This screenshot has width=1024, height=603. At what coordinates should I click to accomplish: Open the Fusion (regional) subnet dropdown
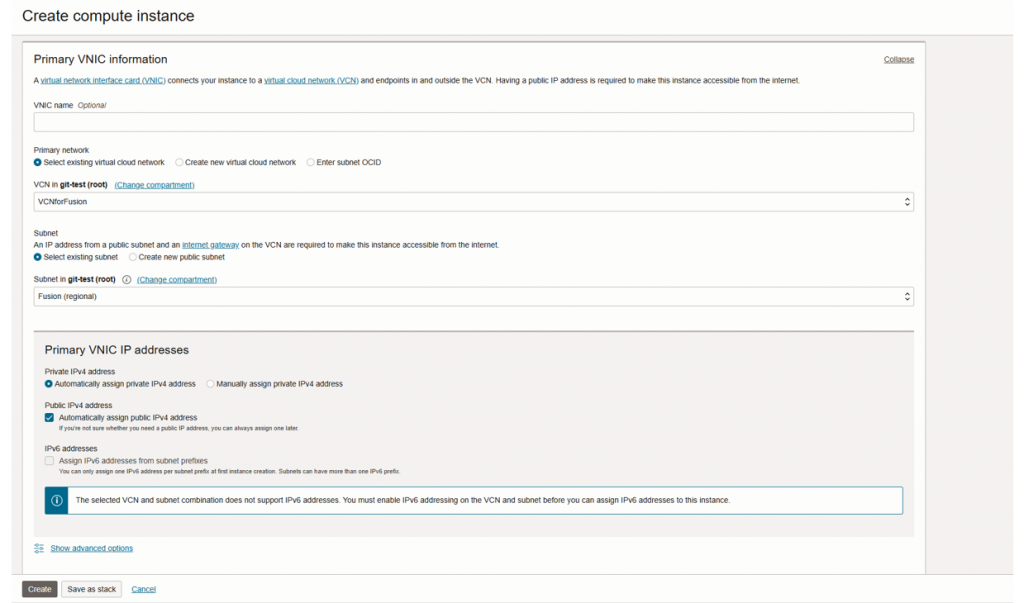click(x=473, y=297)
